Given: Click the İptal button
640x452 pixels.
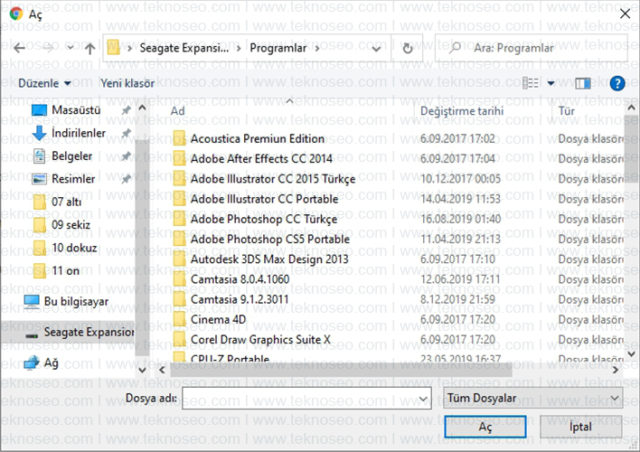Looking at the screenshot, I should (x=581, y=427).
